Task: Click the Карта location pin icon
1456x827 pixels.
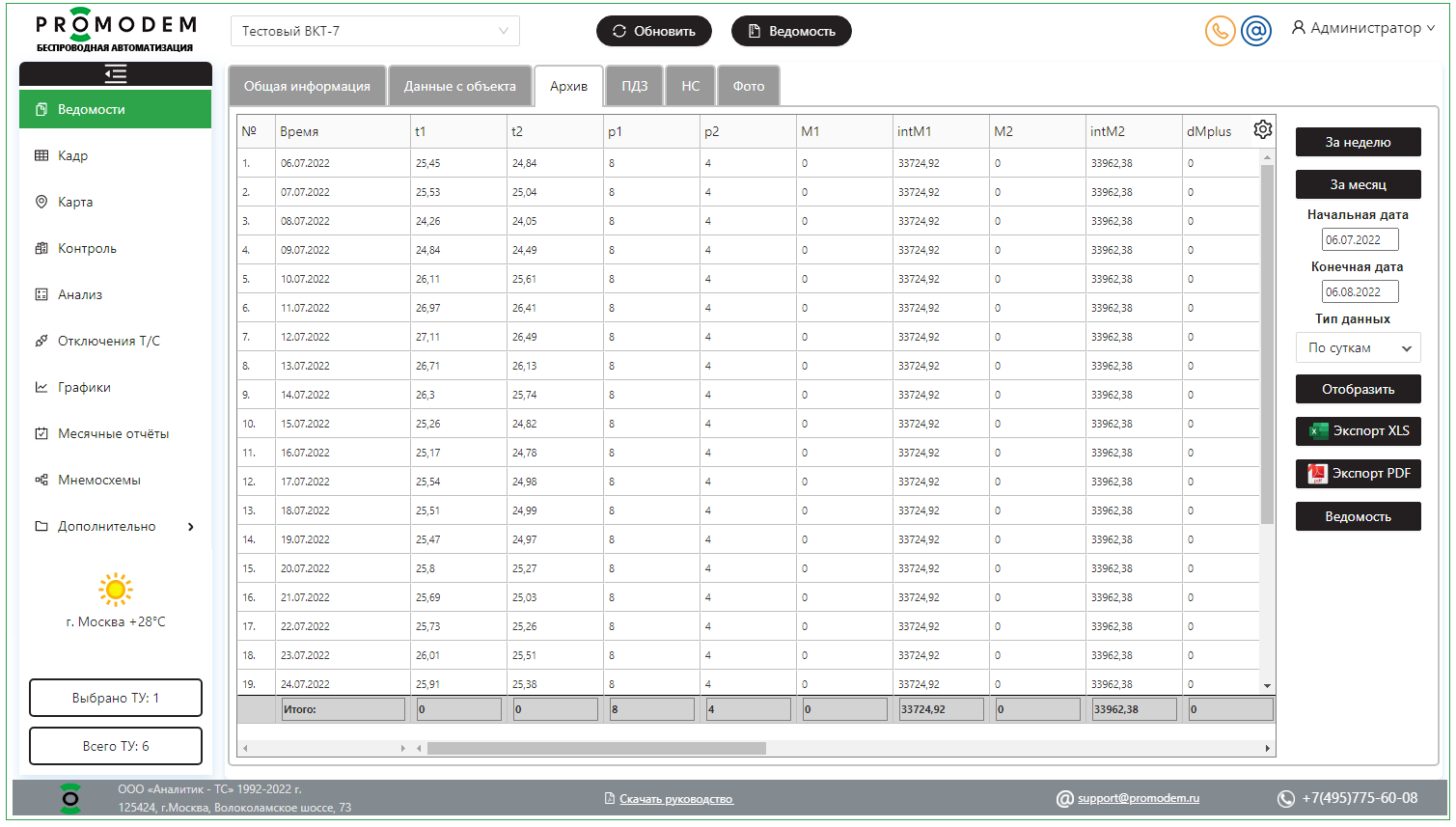Action: coord(41,202)
